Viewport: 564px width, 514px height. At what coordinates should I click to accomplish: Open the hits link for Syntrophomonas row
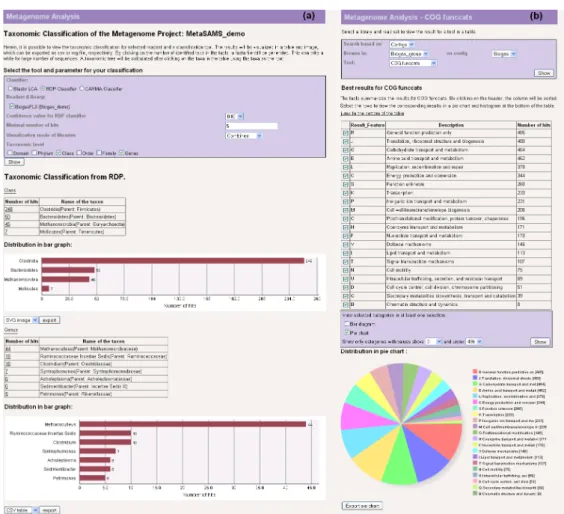coord(6,372)
